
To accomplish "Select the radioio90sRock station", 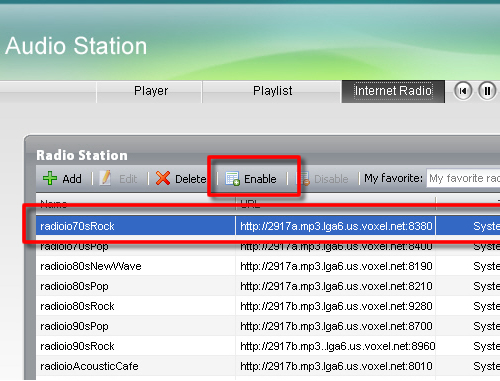I will (268, 346).
